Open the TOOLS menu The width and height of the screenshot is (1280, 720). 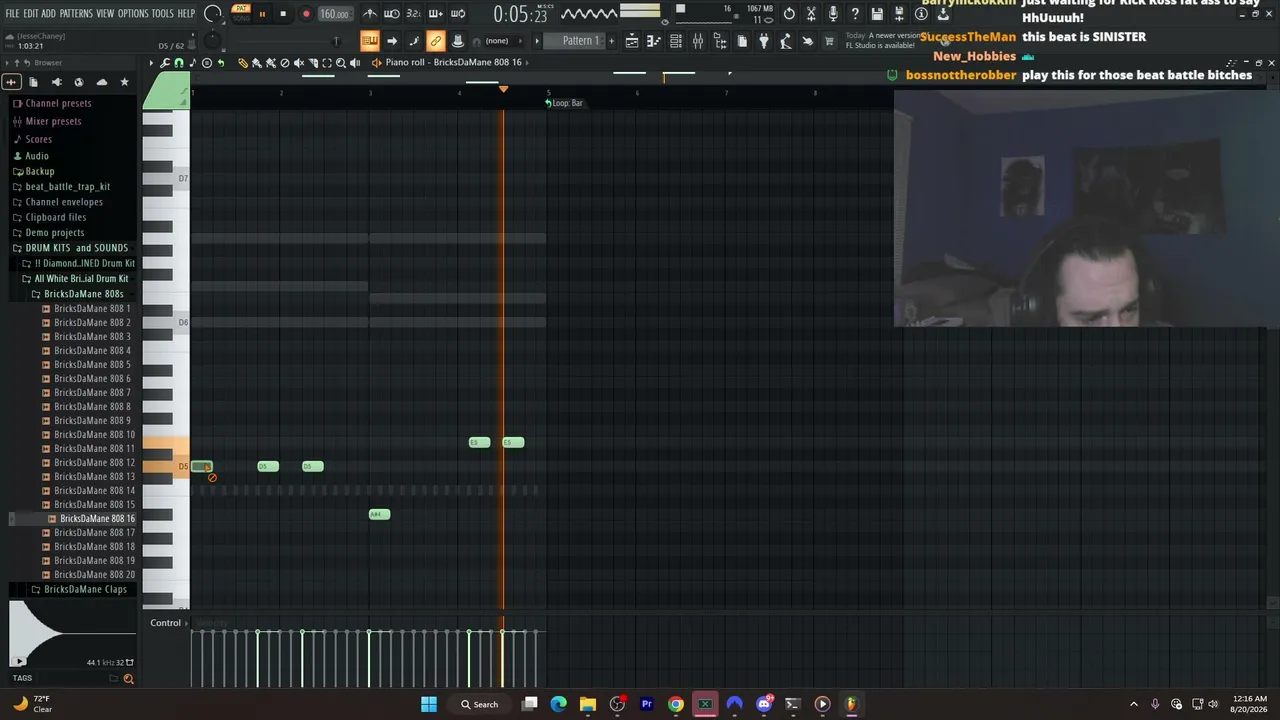[163, 14]
